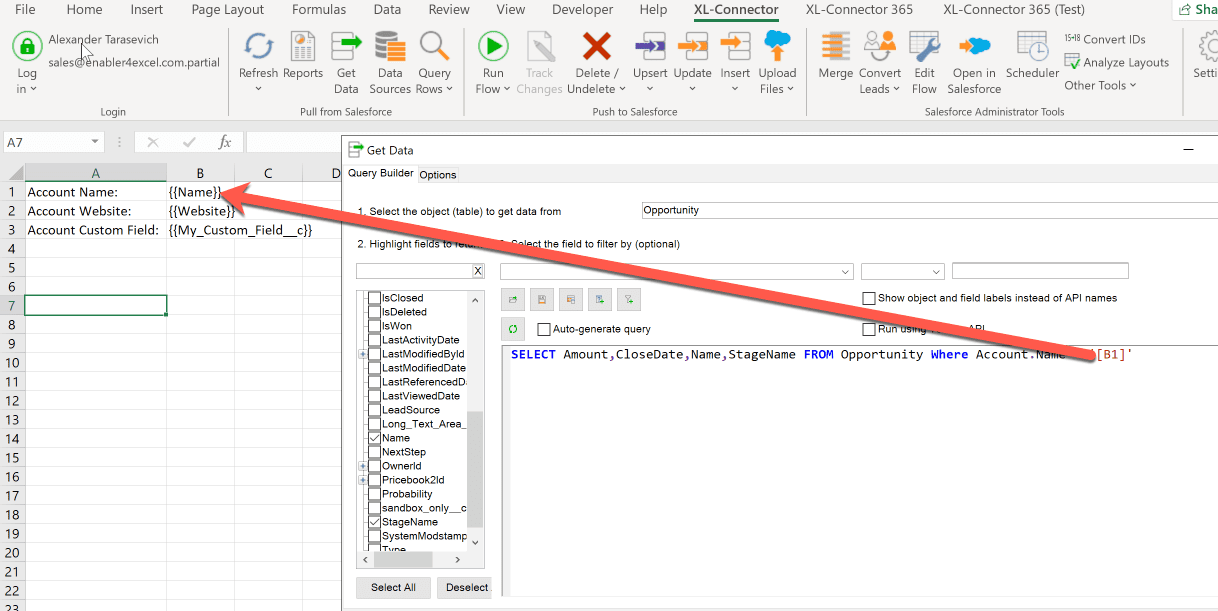The width and height of the screenshot is (1218, 611).
Task: Click the Delete / Undelete icon
Action: pyautogui.click(x=597, y=60)
